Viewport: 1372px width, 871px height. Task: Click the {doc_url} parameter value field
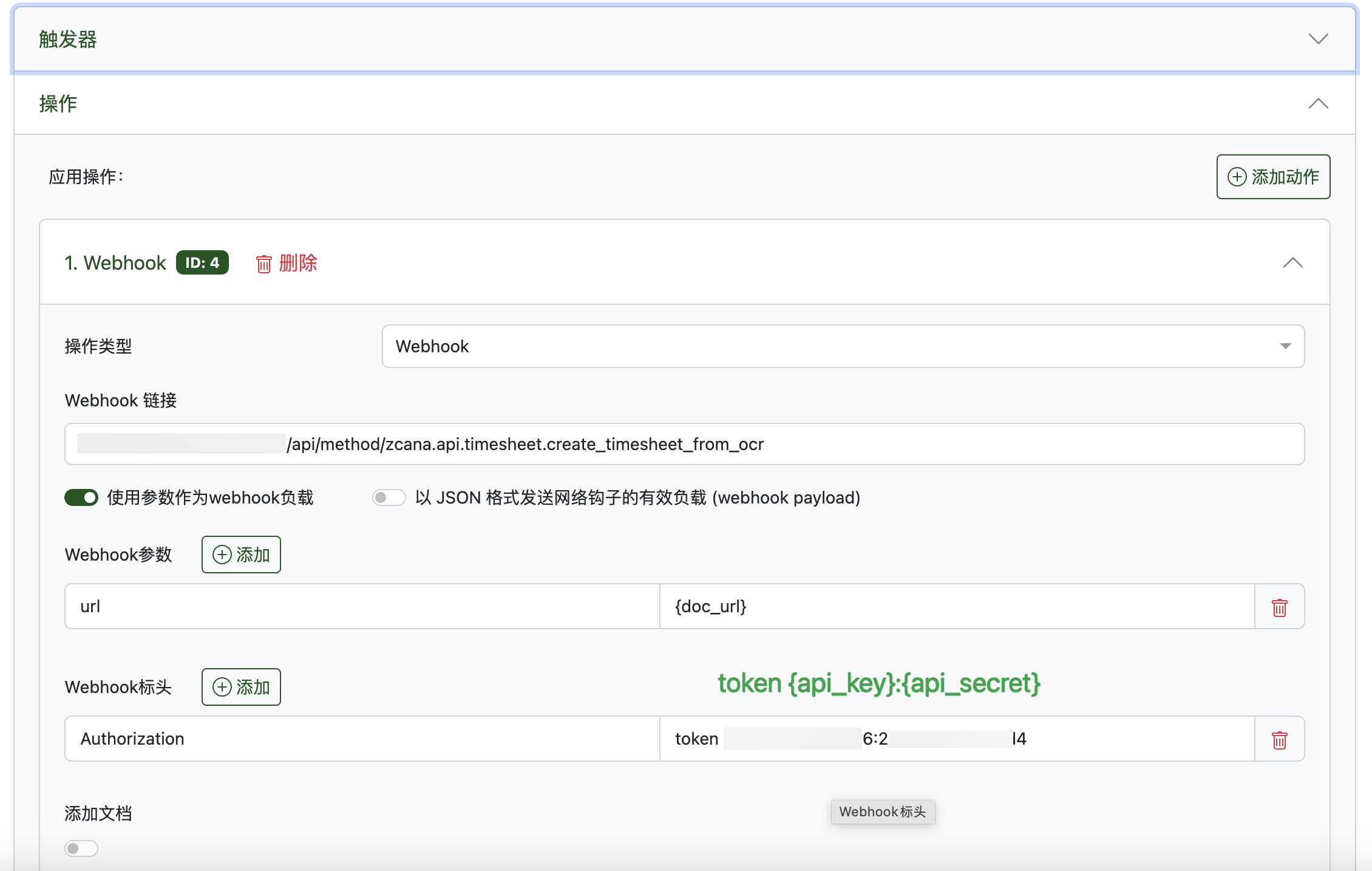pos(956,606)
